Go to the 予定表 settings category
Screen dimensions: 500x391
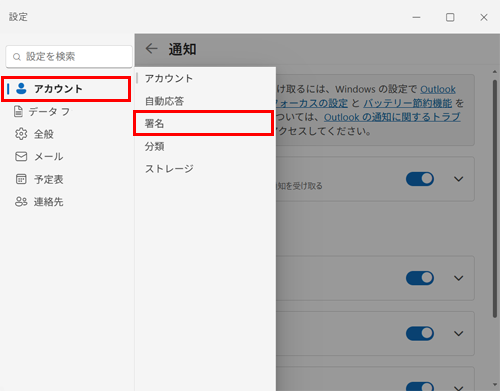[x=67, y=179]
